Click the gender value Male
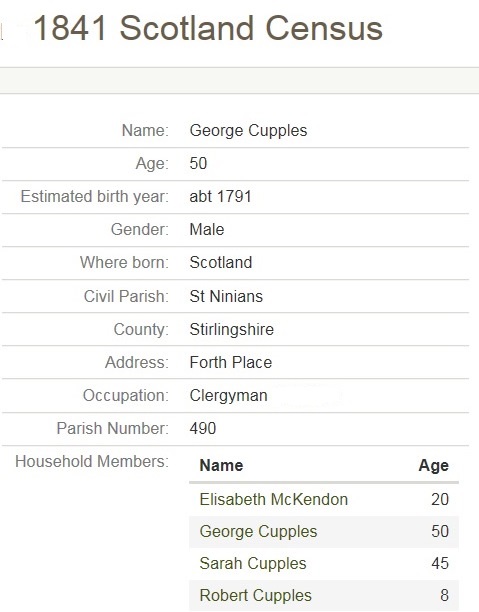Screen dimensions: 479x612 point(207,230)
